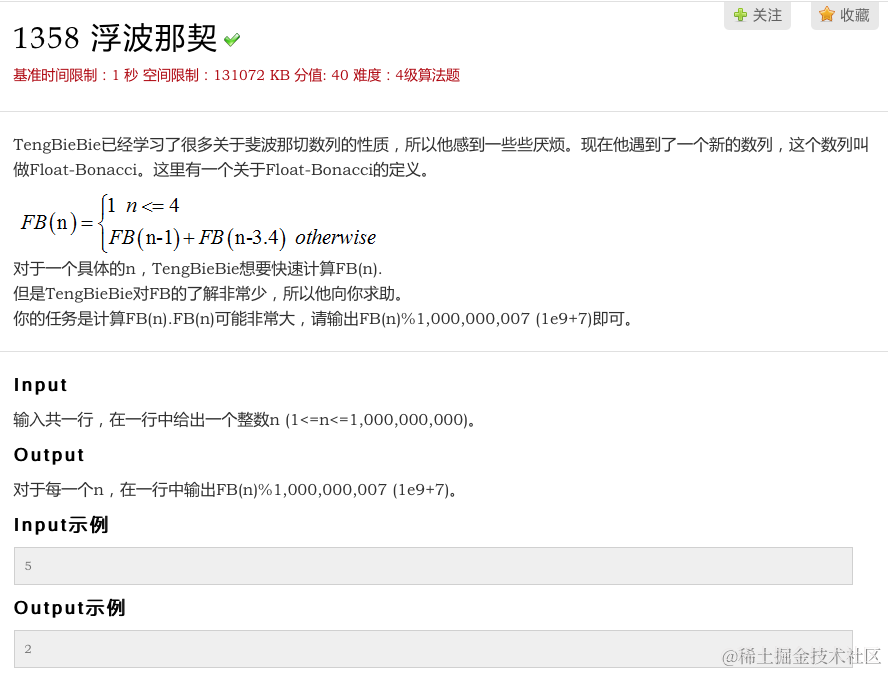Click the Input示例 heading
The height and width of the screenshot is (673, 888).
pos(61,525)
